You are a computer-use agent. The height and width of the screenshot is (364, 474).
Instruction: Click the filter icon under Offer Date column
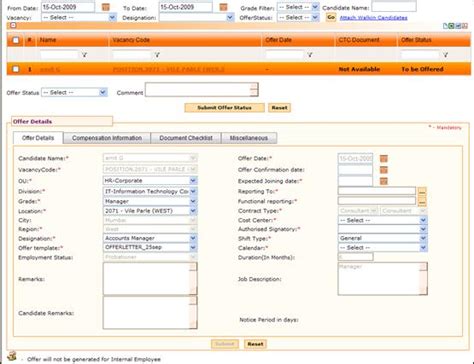pyautogui.click(x=310, y=55)
